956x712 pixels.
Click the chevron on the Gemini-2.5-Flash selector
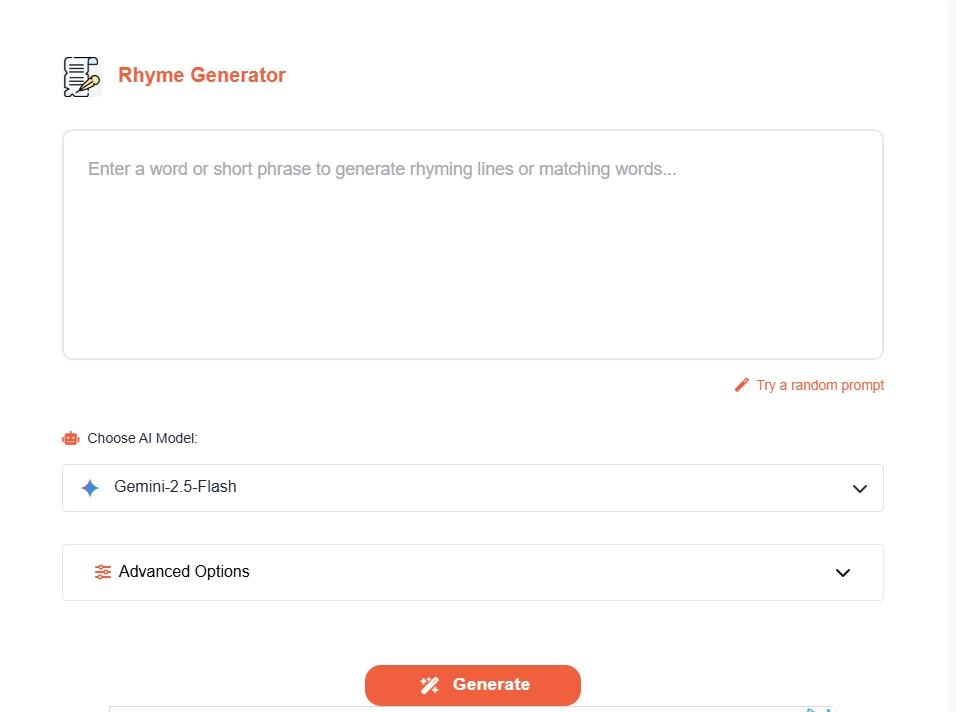[x=858, y=488]
